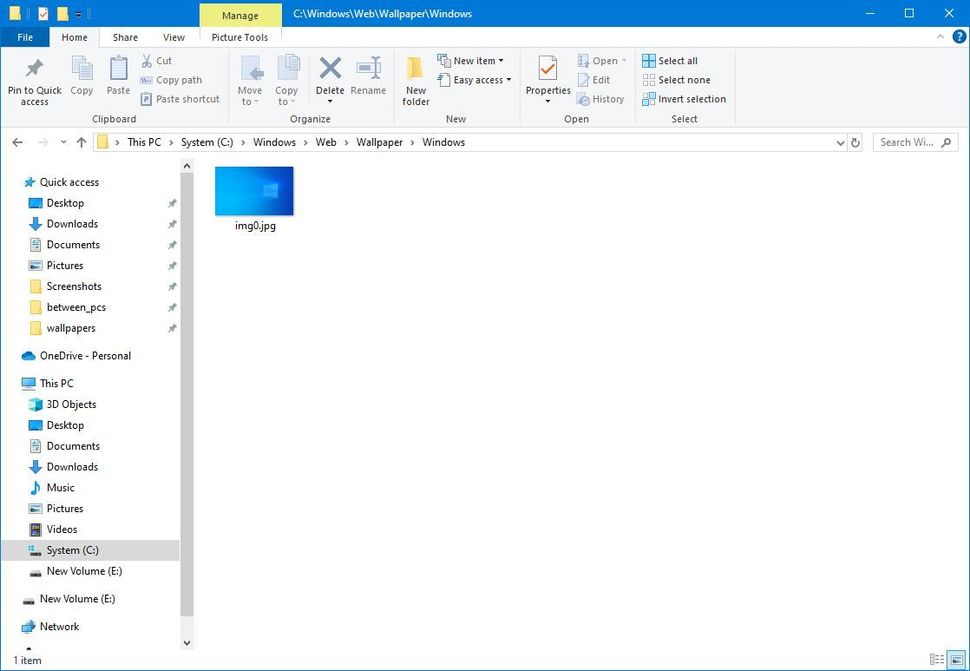Click the Cut icon in the Clipboard group
The width and height of the screenshot is (970, 671).
point(158,61)
